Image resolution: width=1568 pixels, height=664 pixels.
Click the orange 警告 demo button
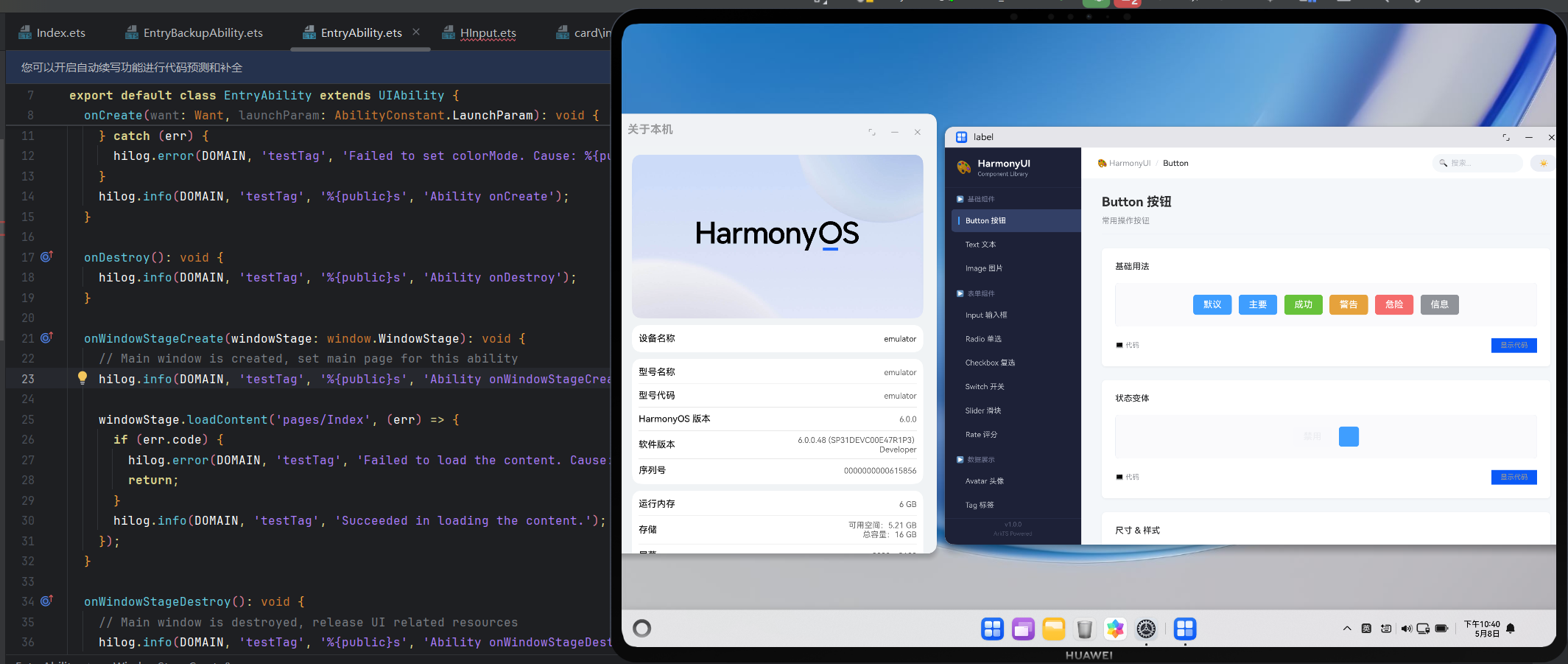coord(1349,304)
